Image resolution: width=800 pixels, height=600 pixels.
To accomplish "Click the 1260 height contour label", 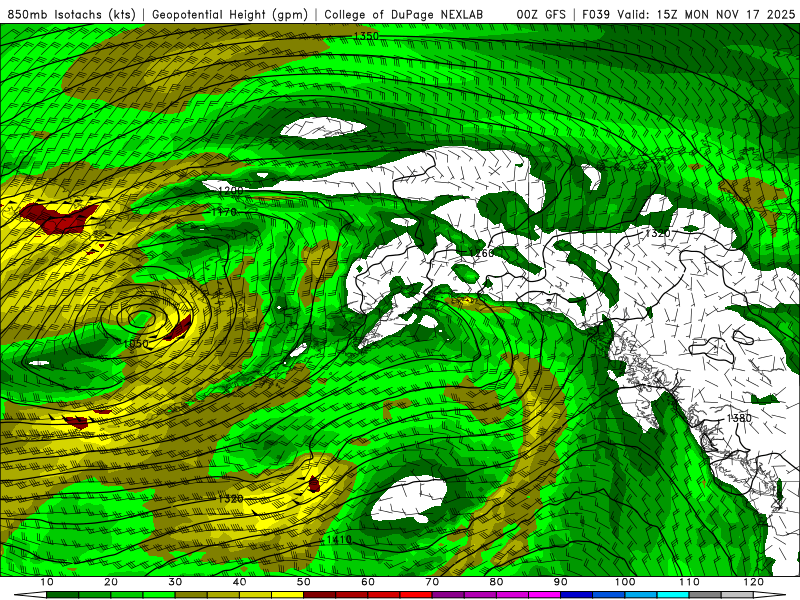I will pyautogui.click(x=482, y=253).
